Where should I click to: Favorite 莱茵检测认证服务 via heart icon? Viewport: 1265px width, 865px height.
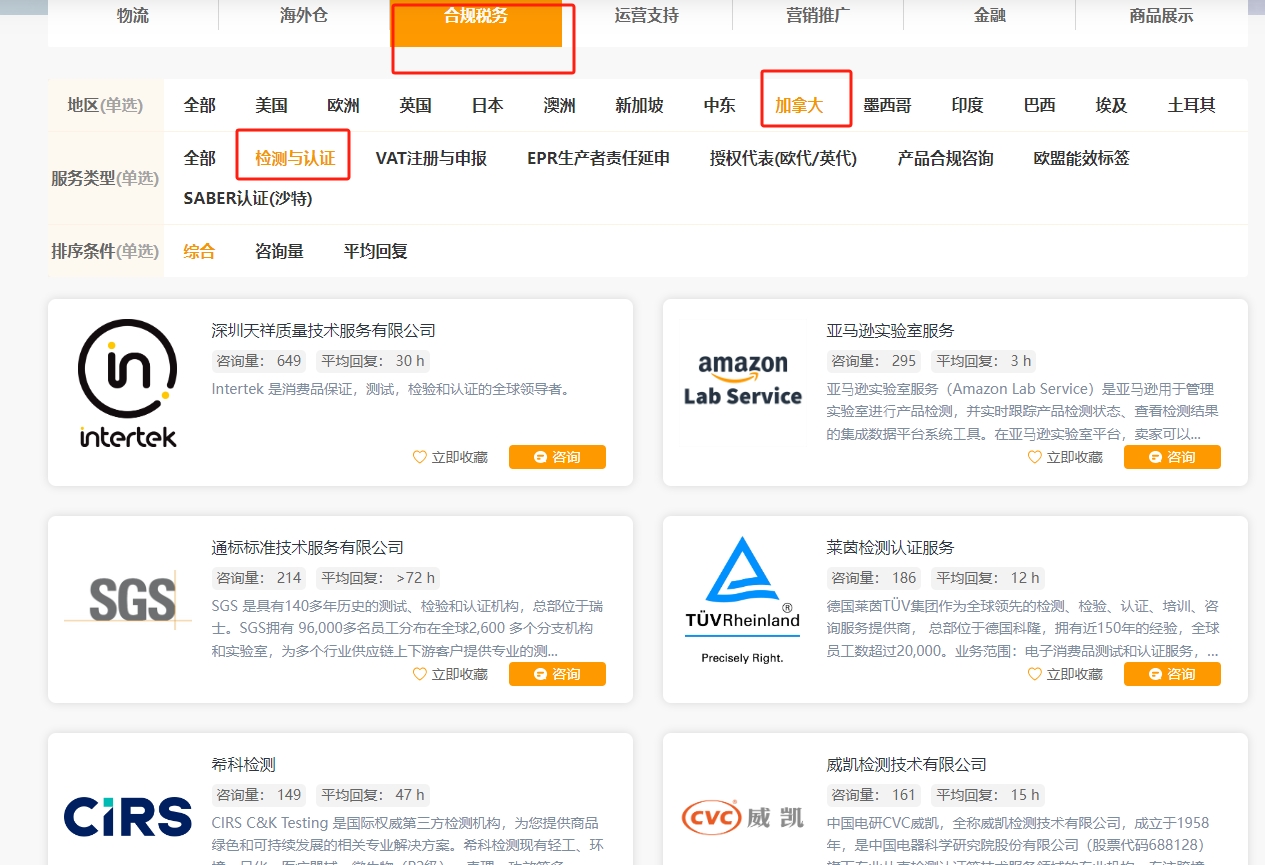coord(1035,674)
